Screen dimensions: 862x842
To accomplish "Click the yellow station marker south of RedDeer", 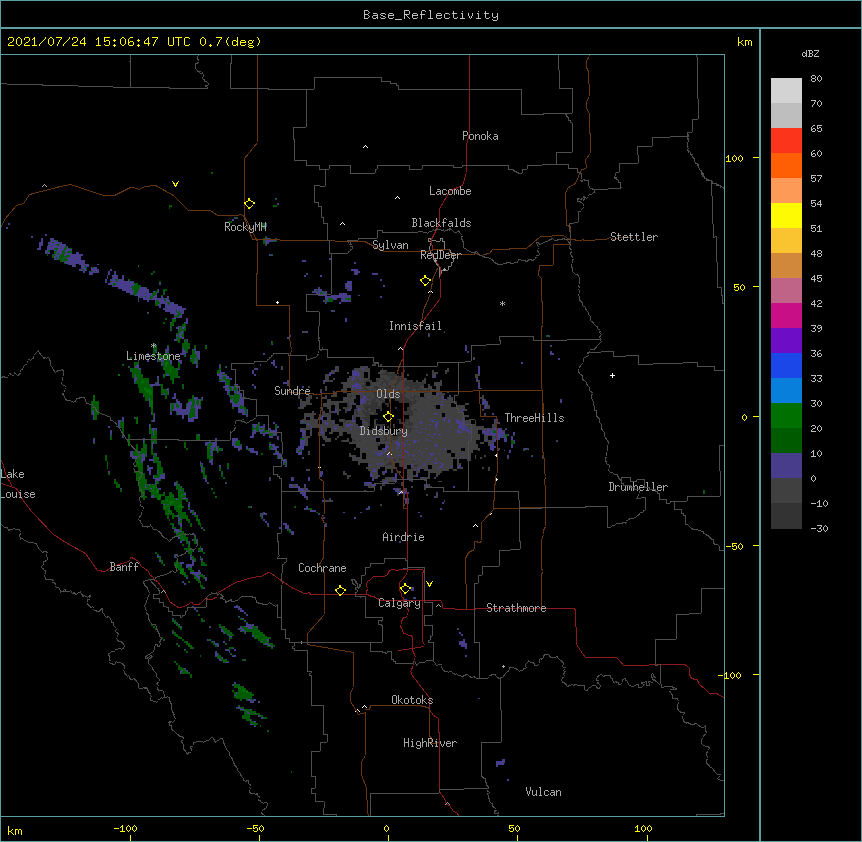I will point(425,280).
